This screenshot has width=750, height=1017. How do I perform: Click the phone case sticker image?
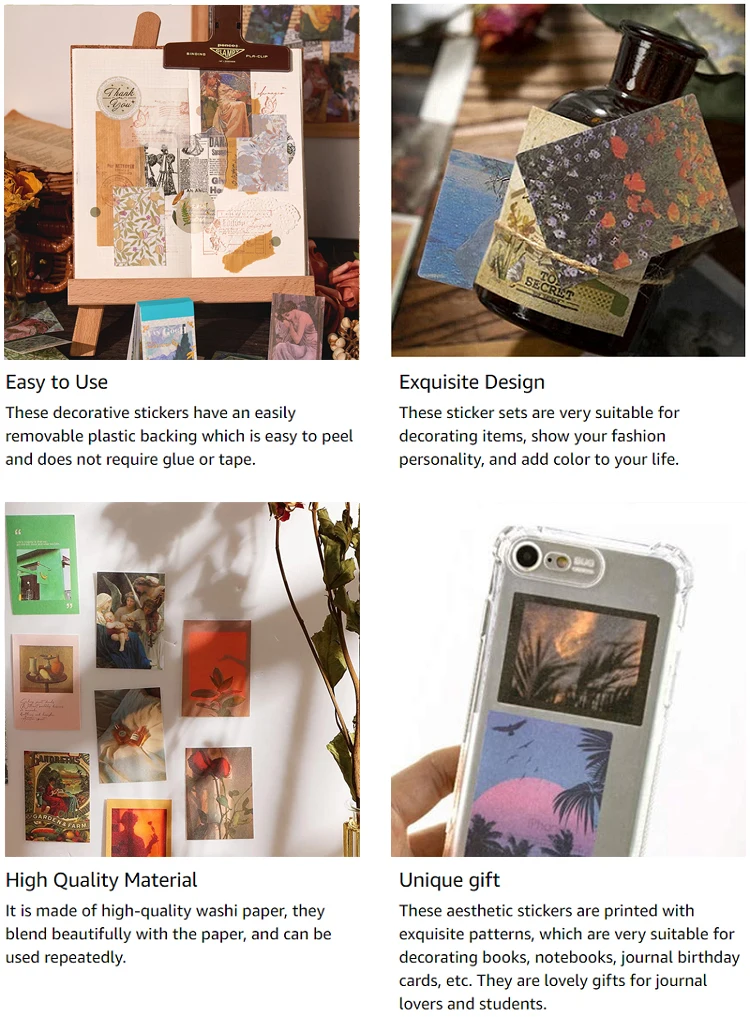pos(568,679)
